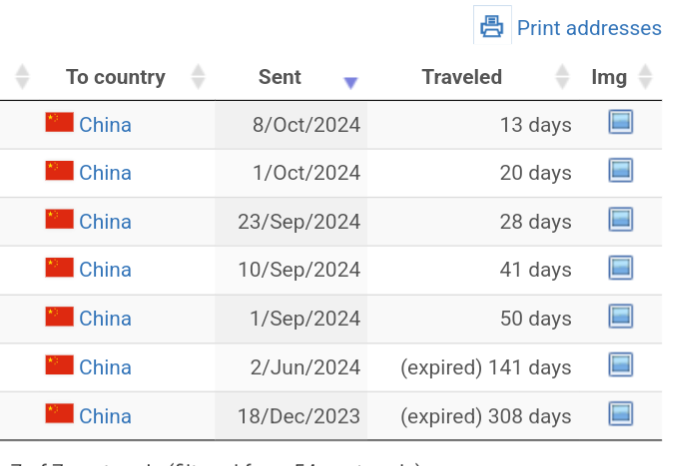The image size is (692, 466).
Task: Open China link in 8/Oct/2024 row
Action: tap(105, 125)
